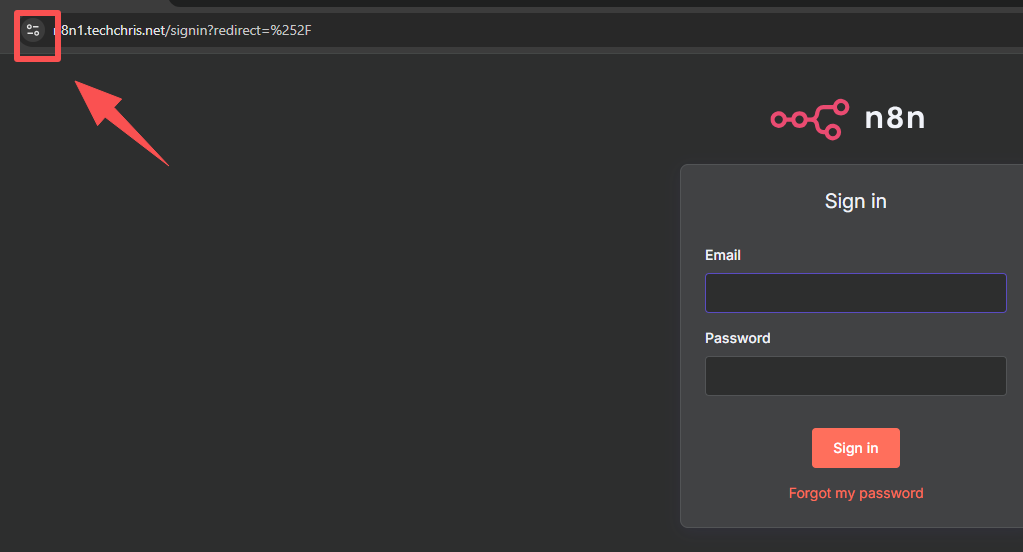Image resolution: width=1023 pixels, height=552 pixels.
Task: Click the Password field label
Action: point(738,338)
